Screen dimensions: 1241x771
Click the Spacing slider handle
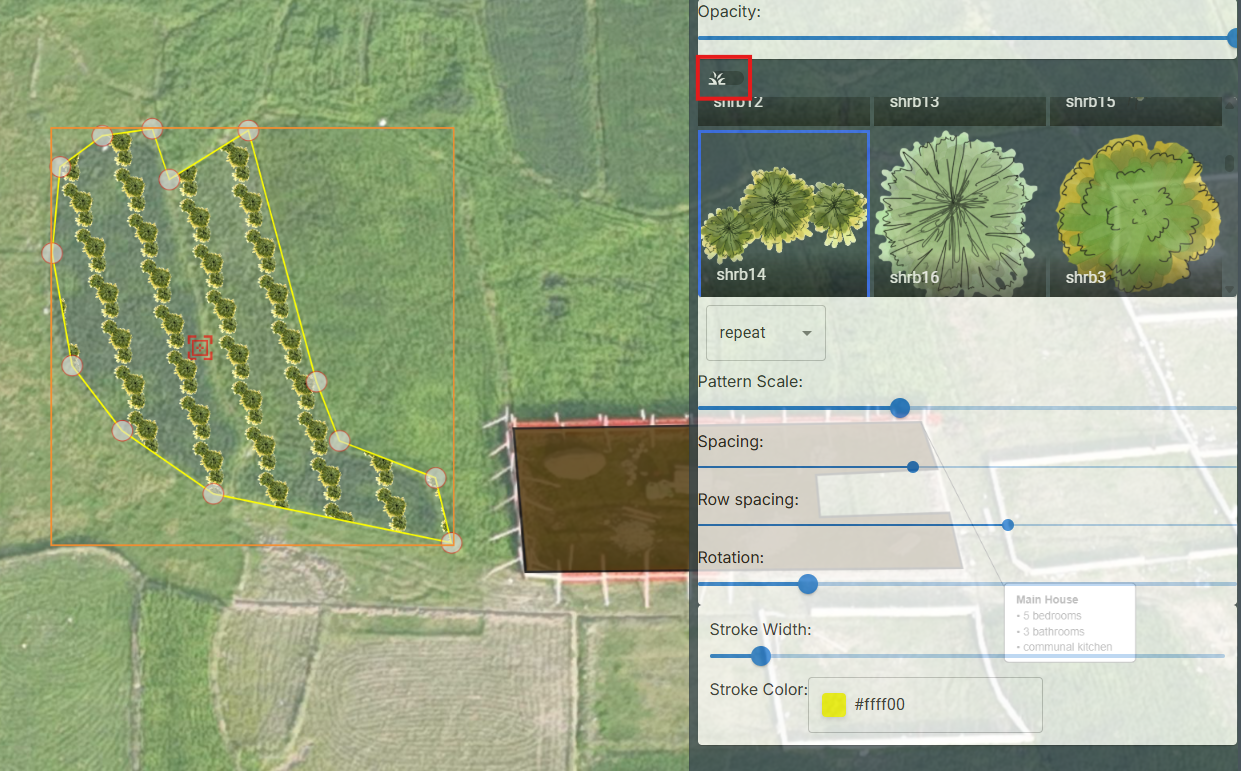click(912, 466)
